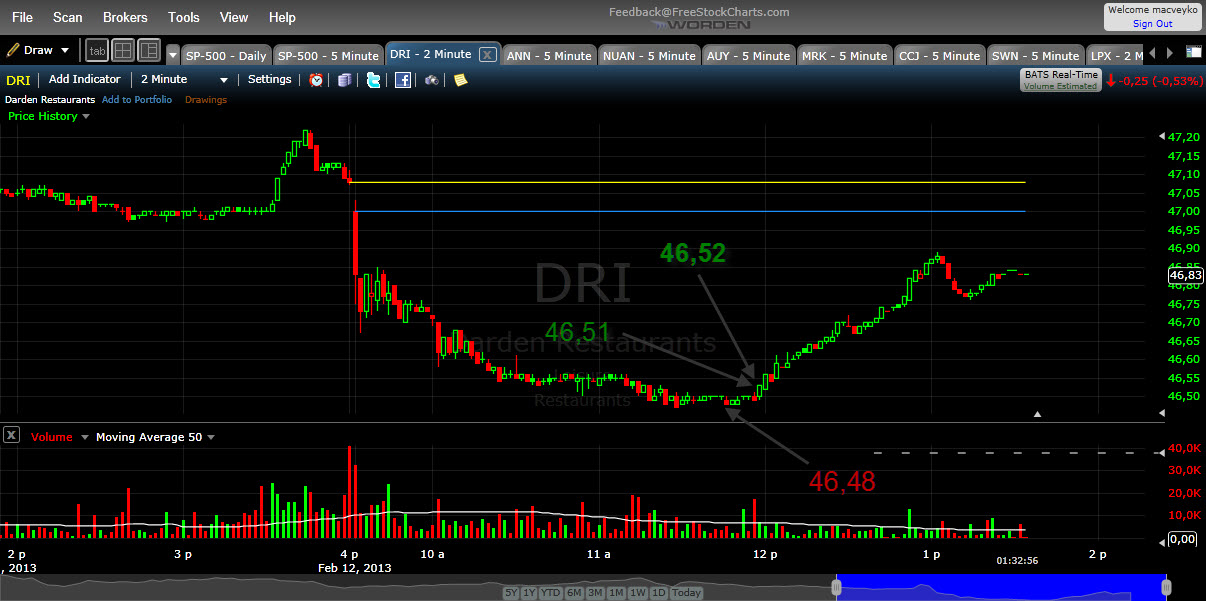Set range to 1W

coord(638,593)
